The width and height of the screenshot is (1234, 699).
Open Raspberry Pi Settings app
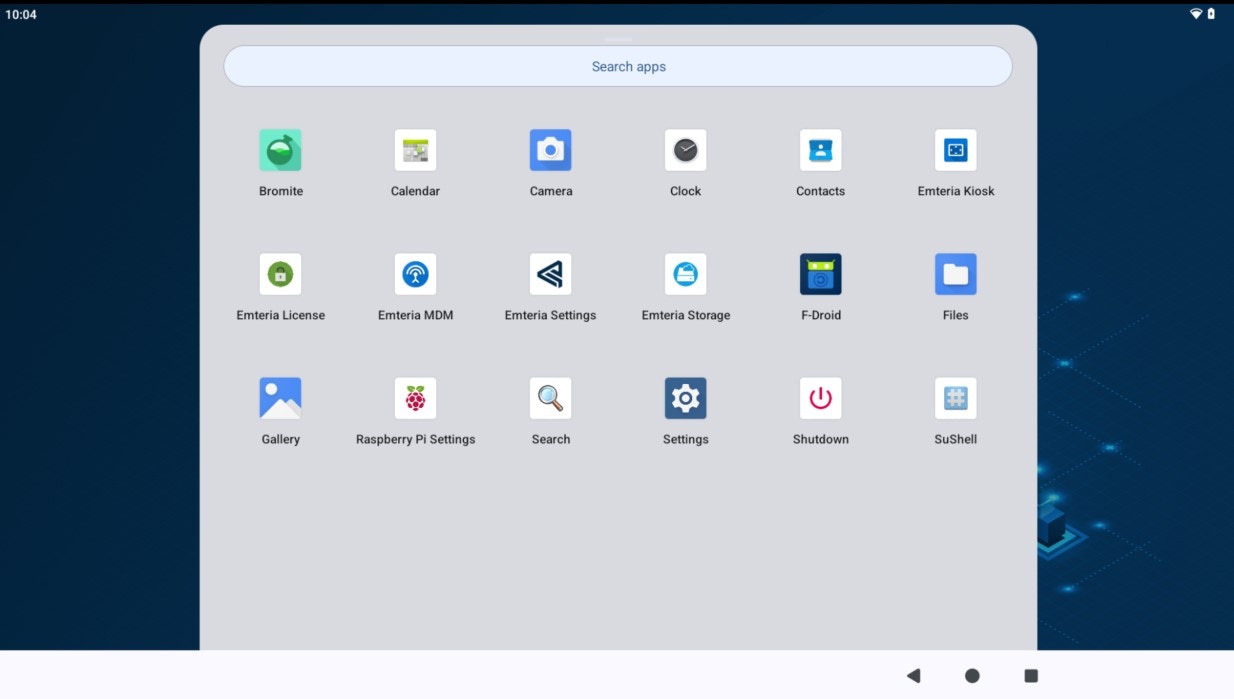(415, 398)
